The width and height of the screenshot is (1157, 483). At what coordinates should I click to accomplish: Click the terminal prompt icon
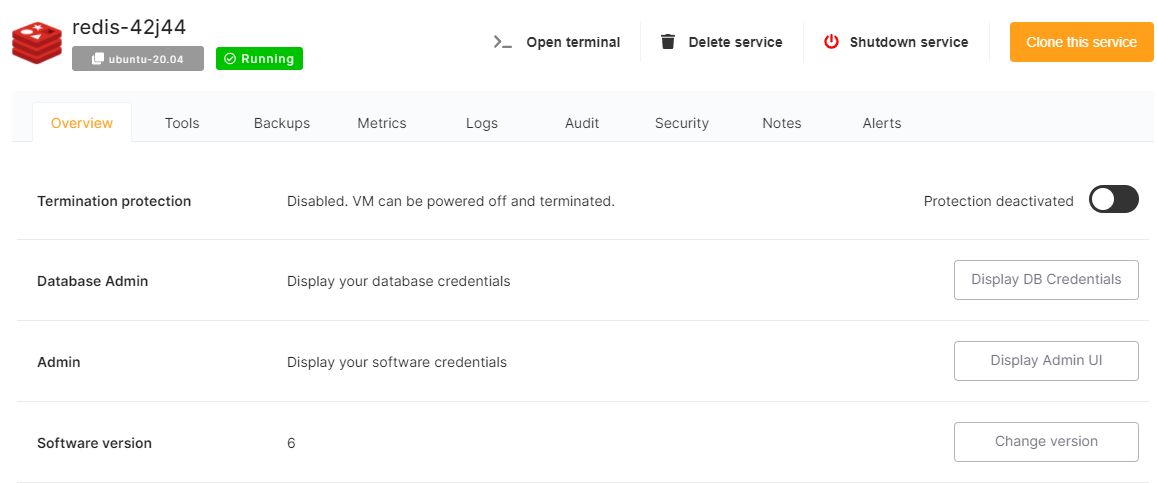502,42
